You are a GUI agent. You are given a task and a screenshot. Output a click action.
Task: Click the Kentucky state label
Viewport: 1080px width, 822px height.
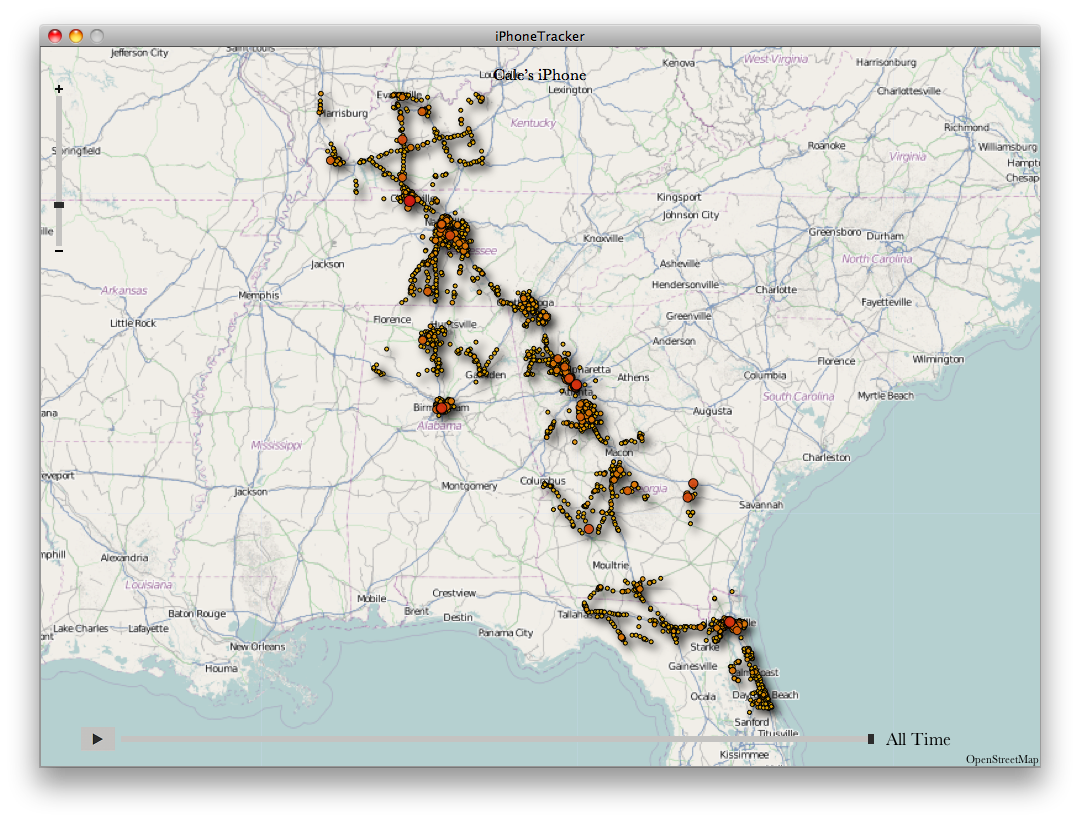(x=533, y=123)
